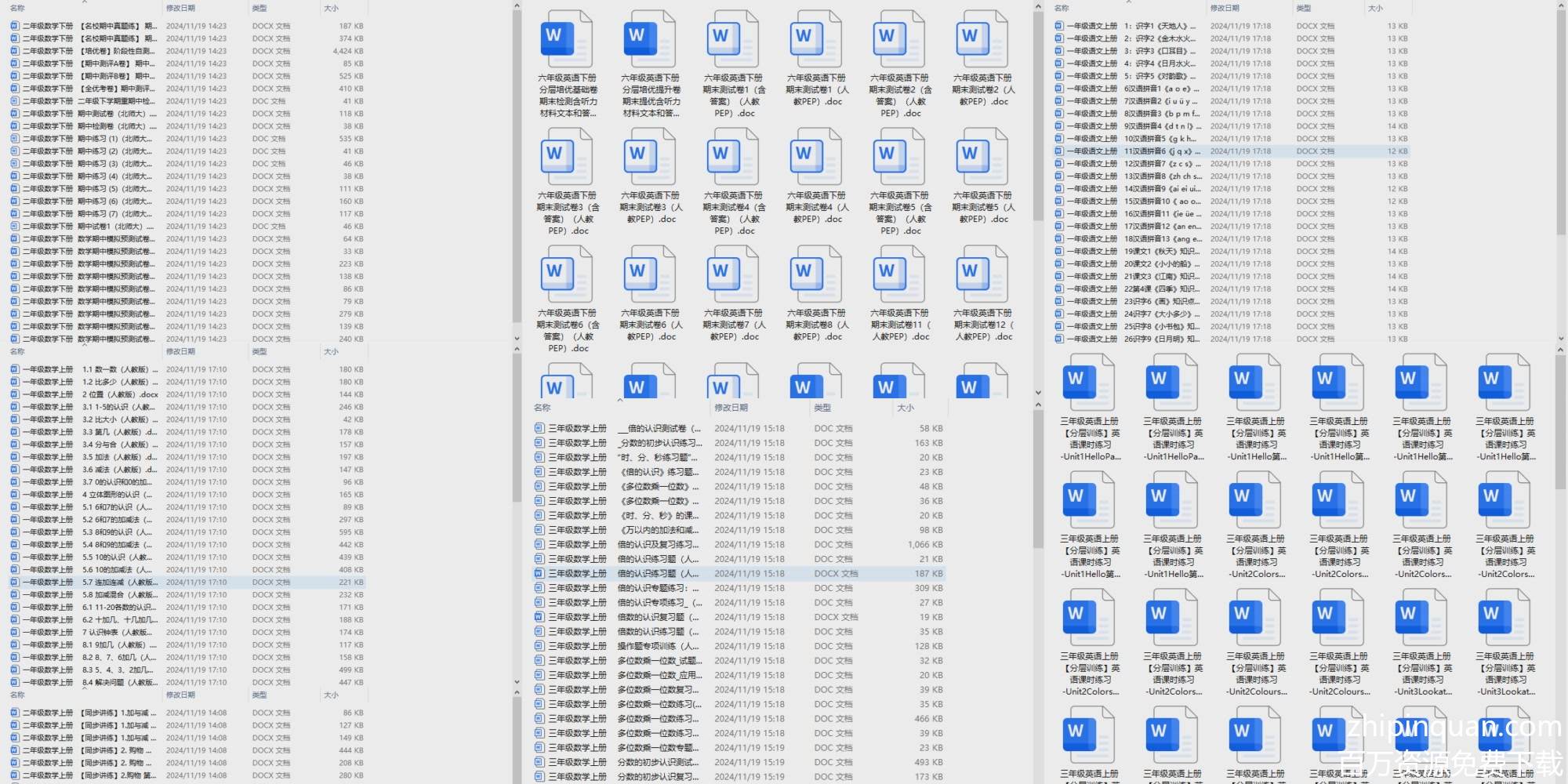Select the 分层培优提升卷 Word file icon
The width and height of the screenshot is (1568, 784).
click(649, 39)
